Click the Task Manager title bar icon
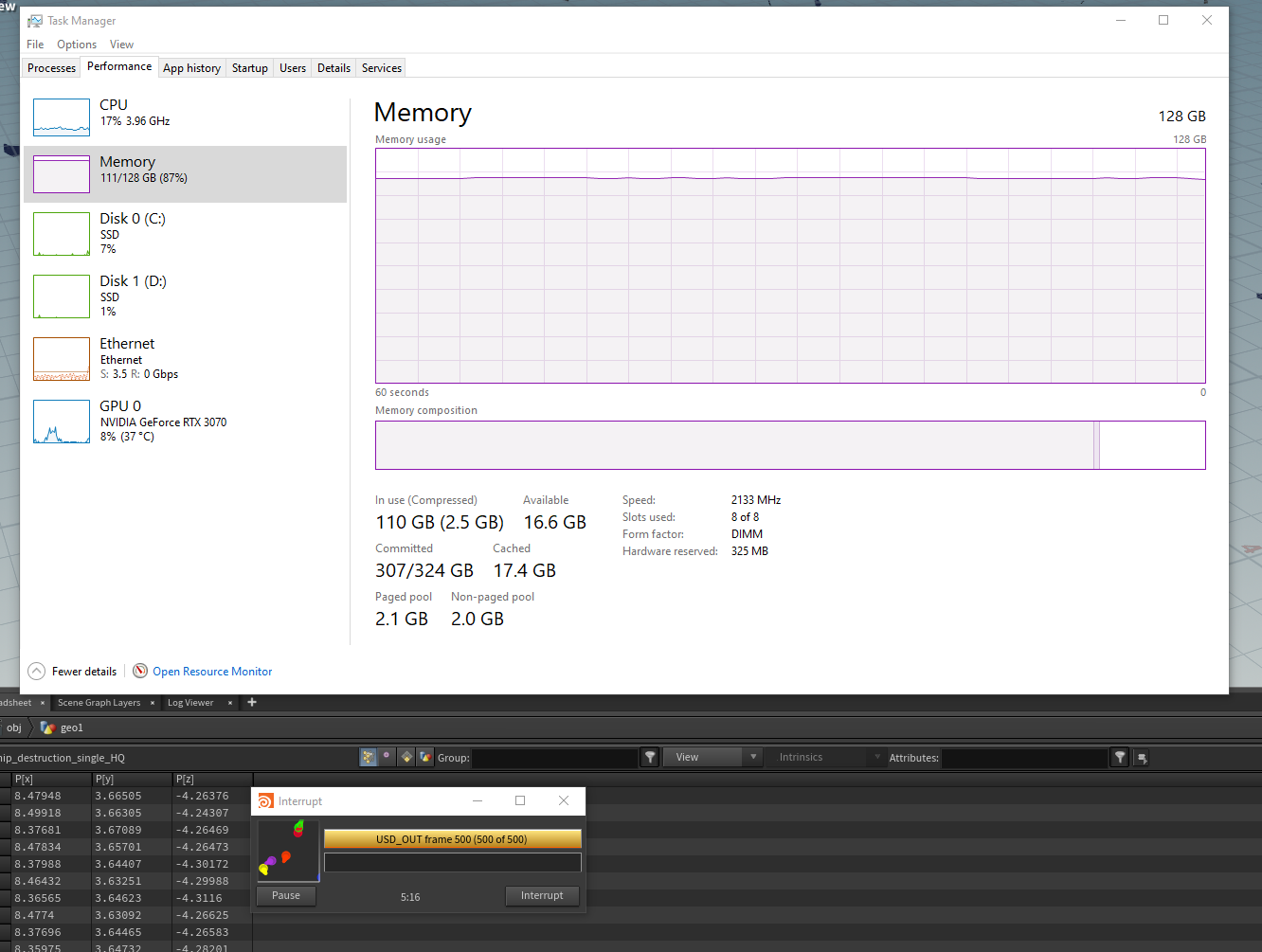The height and width of the screenshot is (952, 1262). [x=35, y=21]
